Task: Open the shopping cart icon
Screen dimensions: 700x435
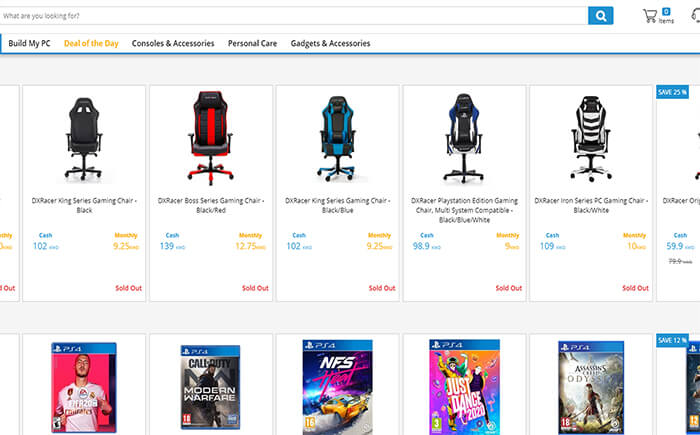Action: 650,16
